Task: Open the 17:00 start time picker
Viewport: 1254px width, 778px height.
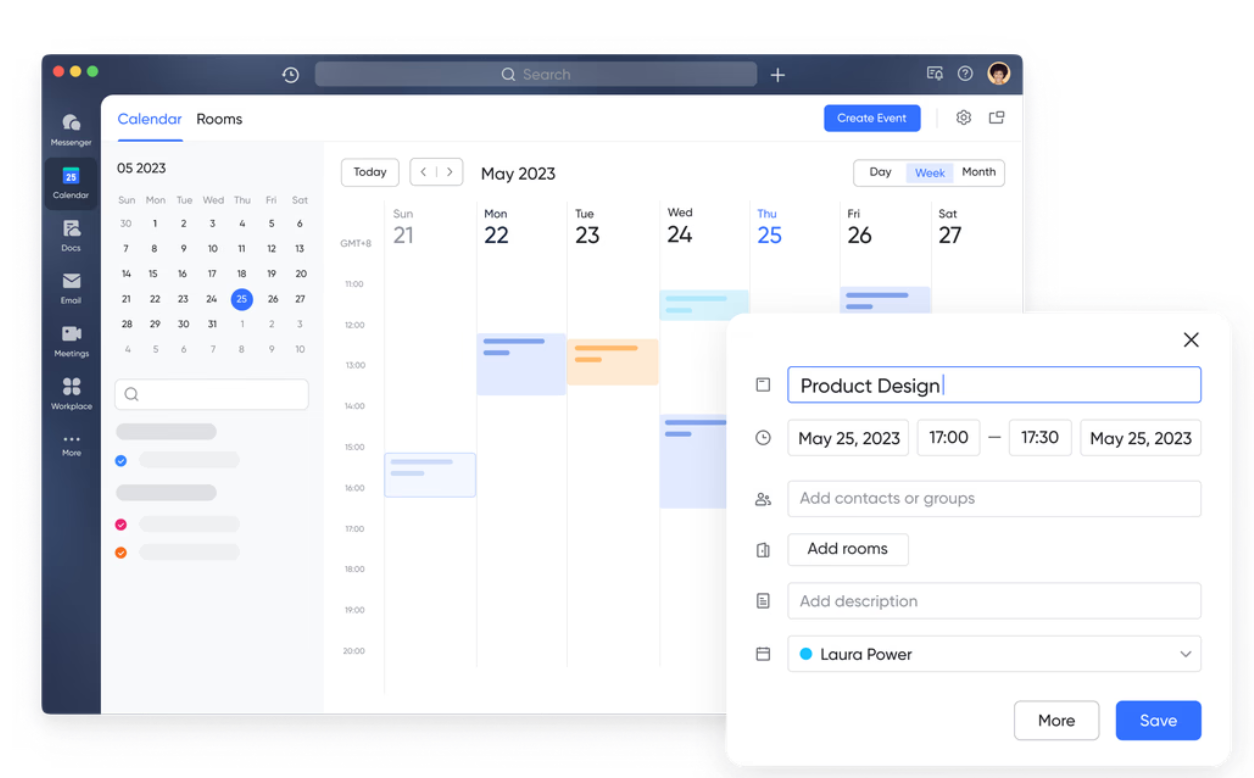Action: coord(948,438)
